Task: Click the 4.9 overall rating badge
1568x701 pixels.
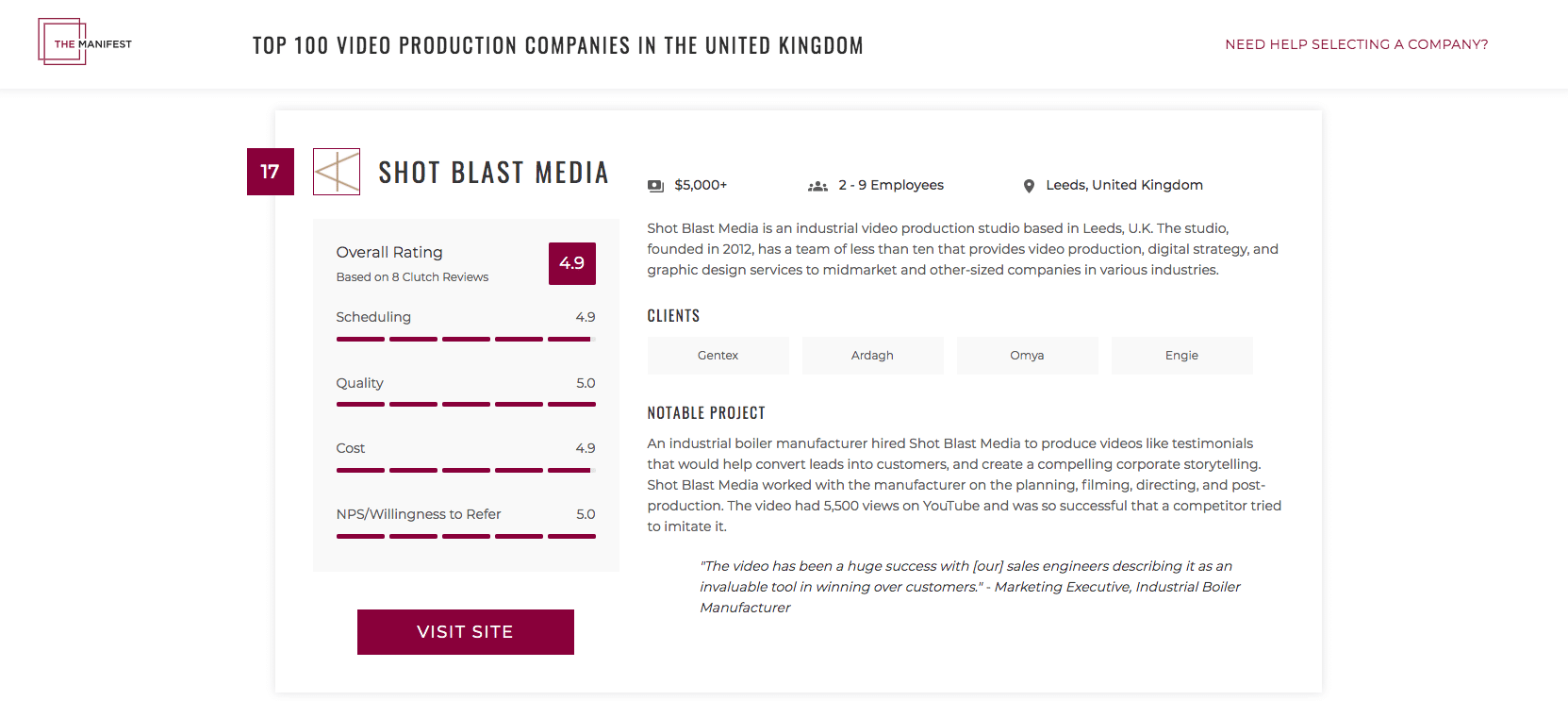Action: click(x=572, y=263)
